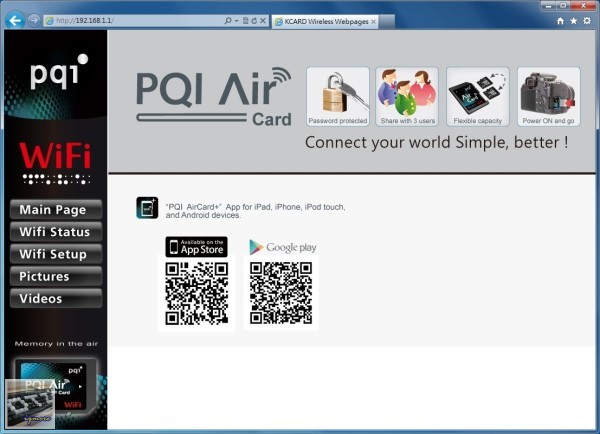Open Wifi Status from the sidebar
600x434 pixels.
click(x=56, y=232)
